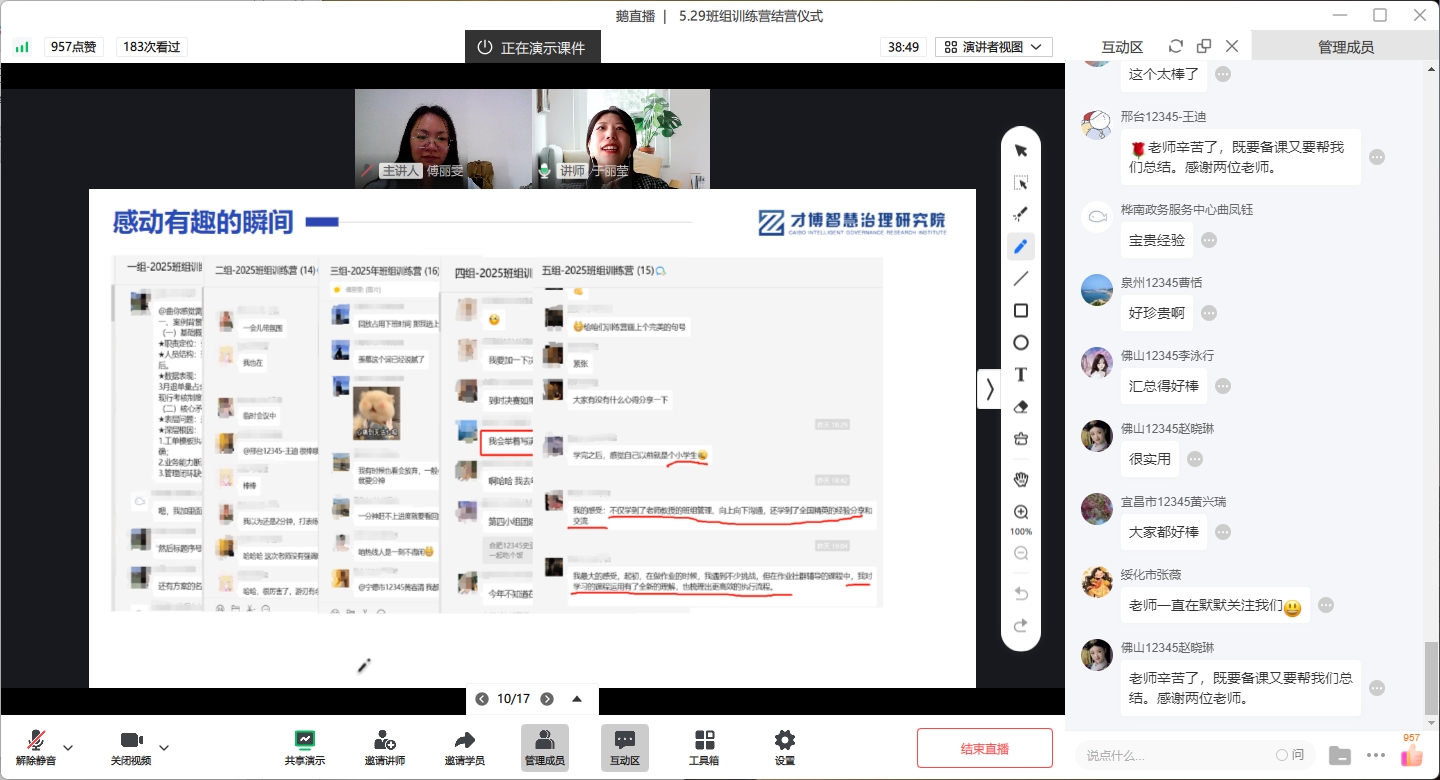Select the laser pointer tool
1440x780 pixels.
pos(1021,214)
